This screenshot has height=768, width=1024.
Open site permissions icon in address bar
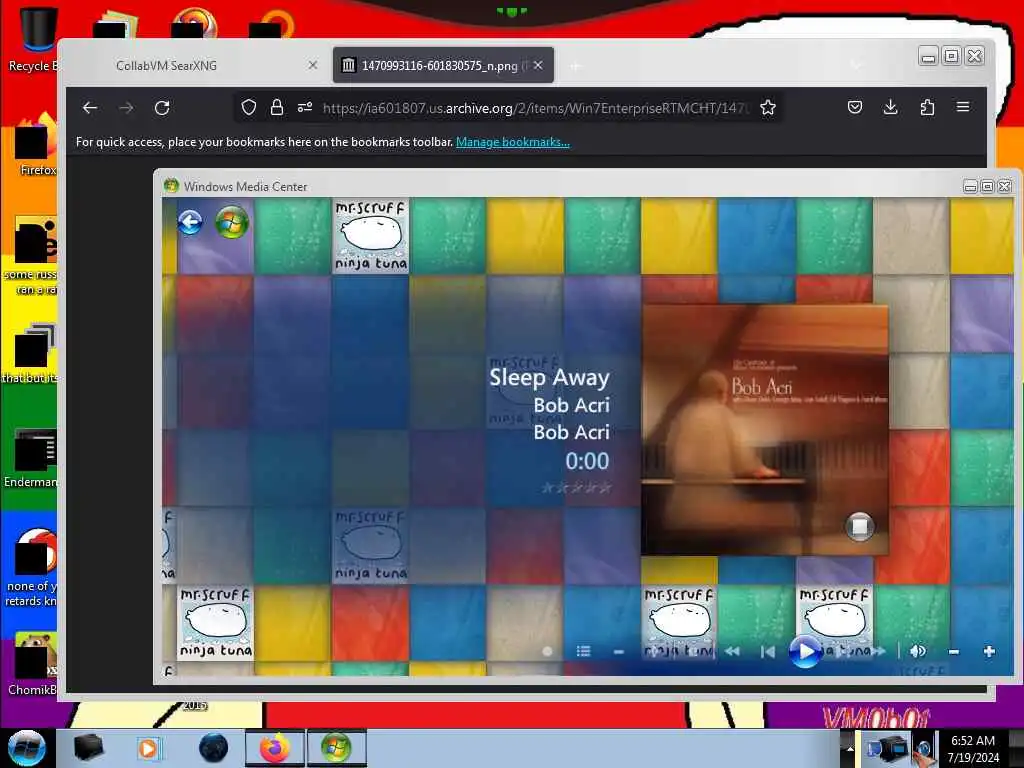[x=305, y=108]
